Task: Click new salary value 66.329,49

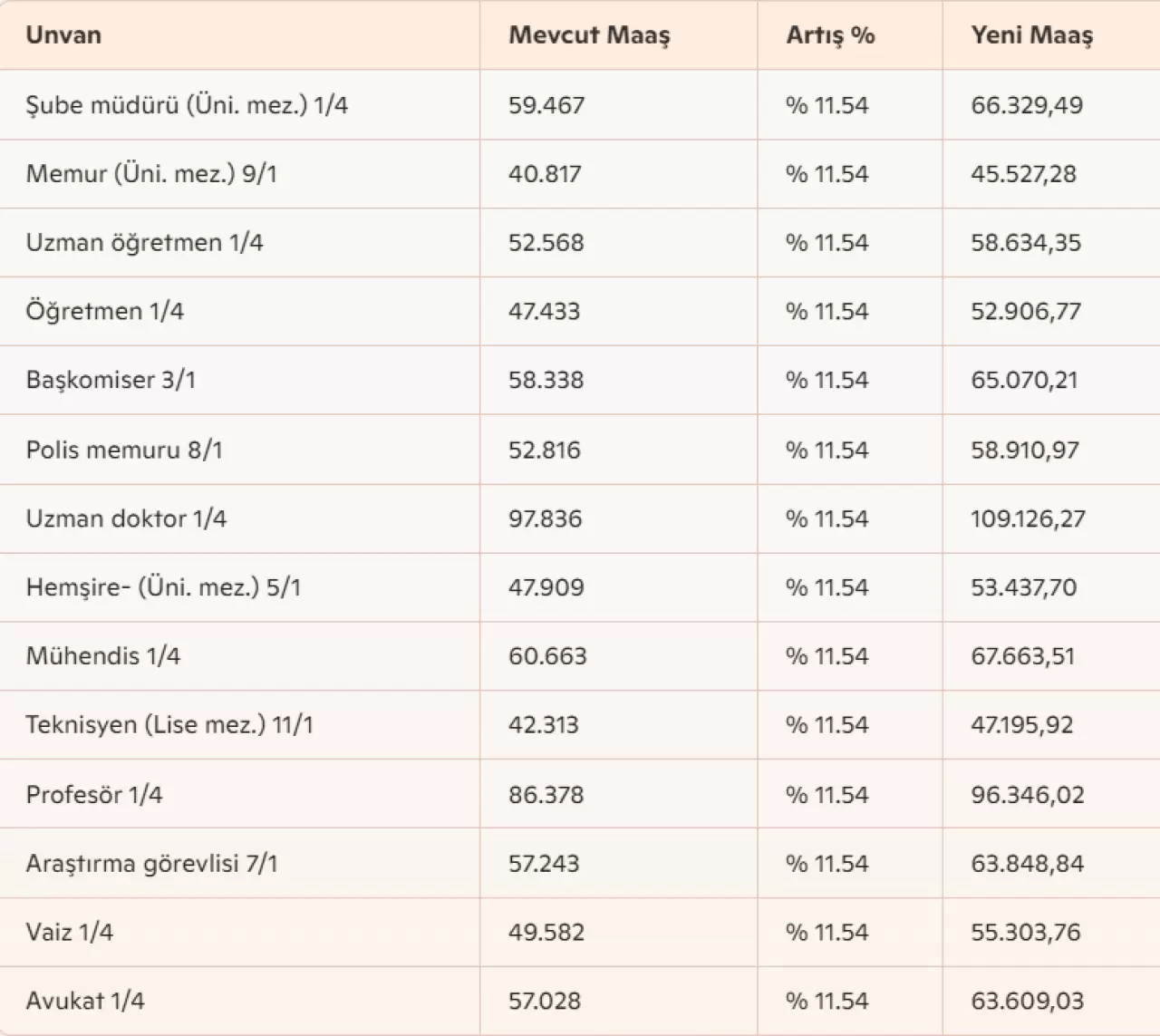Action: pyautogui.click(x=1027, y=105)
